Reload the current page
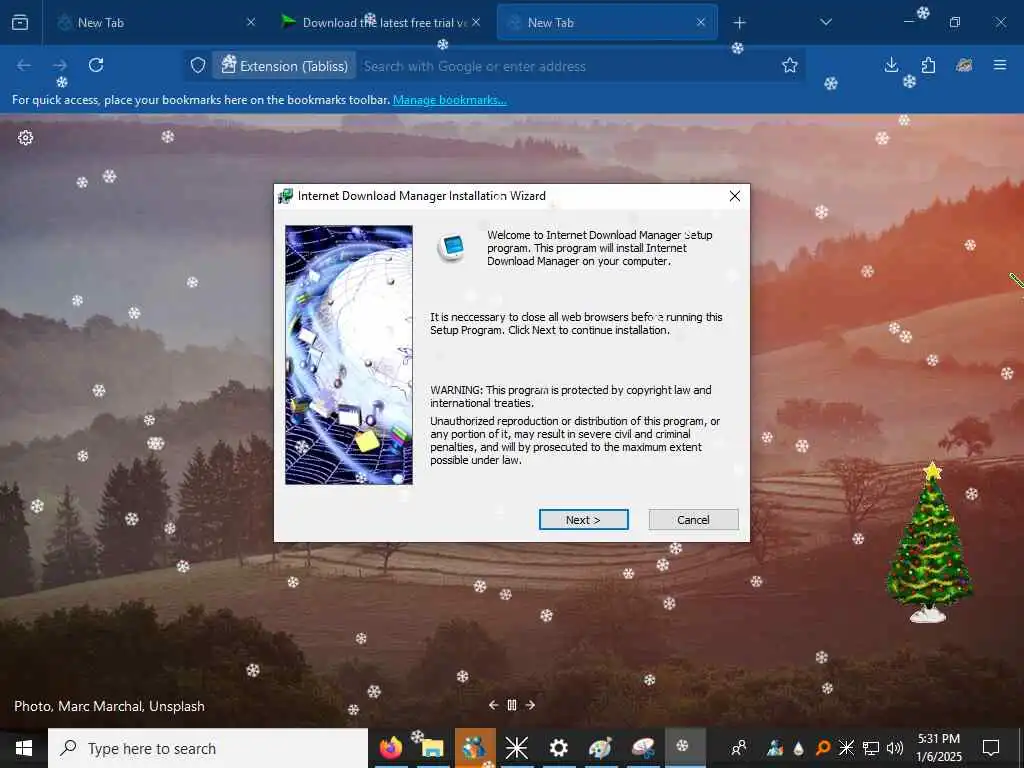This screenshot has height=768, width=1024. (x=96, y=65)
